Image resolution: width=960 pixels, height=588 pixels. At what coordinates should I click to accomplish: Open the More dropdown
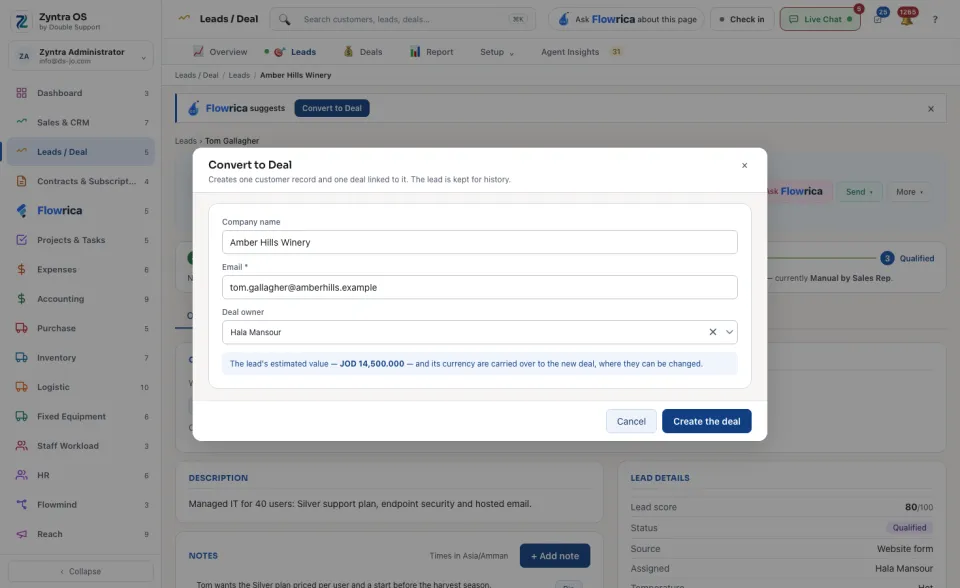click(909, 192)
